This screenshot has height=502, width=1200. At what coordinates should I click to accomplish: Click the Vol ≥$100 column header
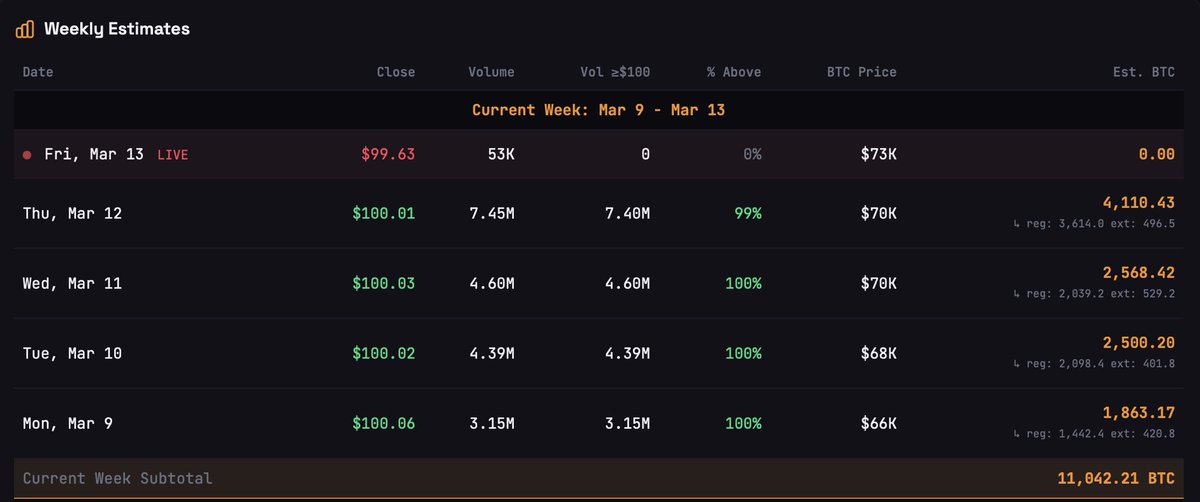615,72
